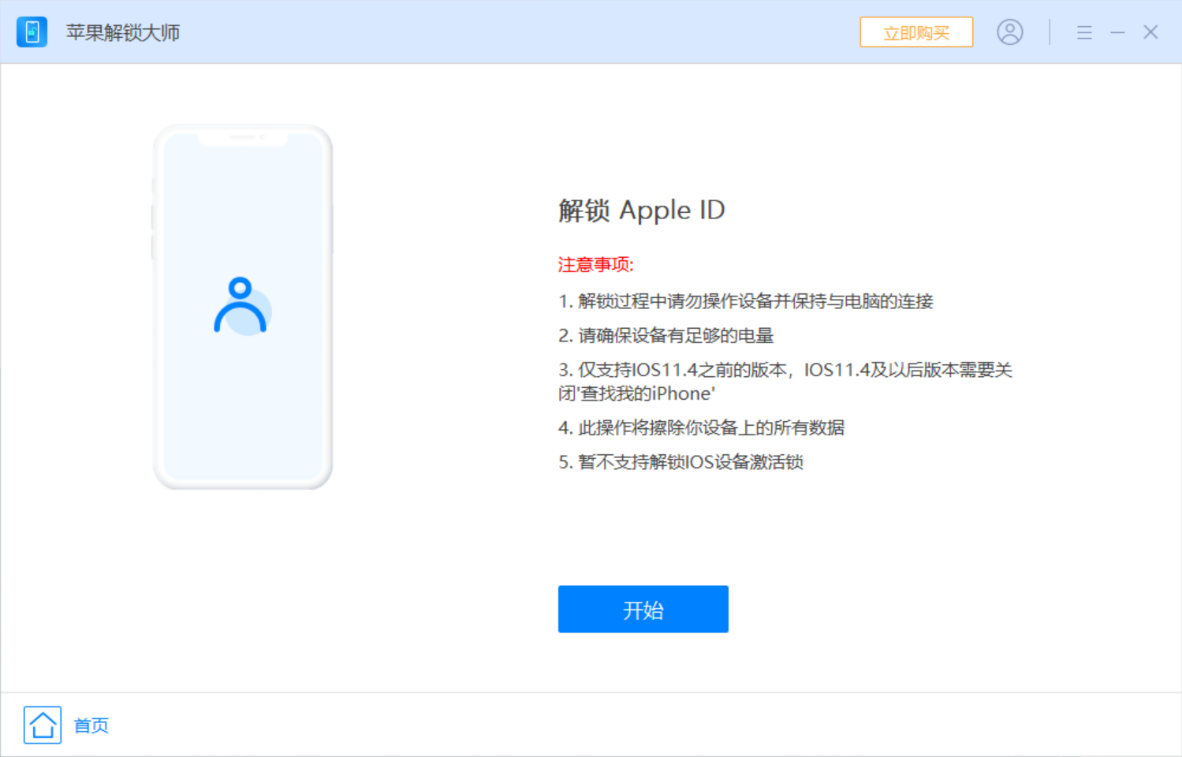Click the activation lock notice line
The height and width of the screenshot is (757, 1182).
tap(681, 462)
